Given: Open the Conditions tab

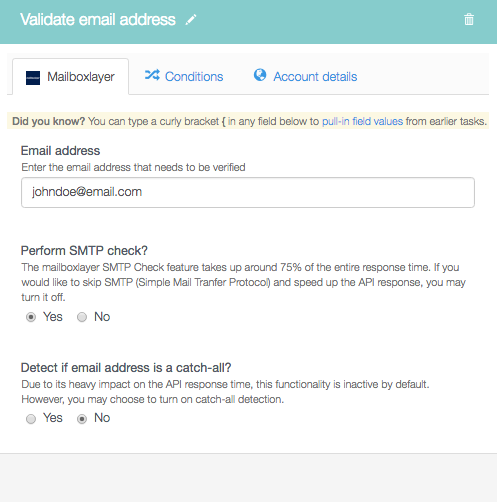Looking at the screenshot, I should point(184,77).
